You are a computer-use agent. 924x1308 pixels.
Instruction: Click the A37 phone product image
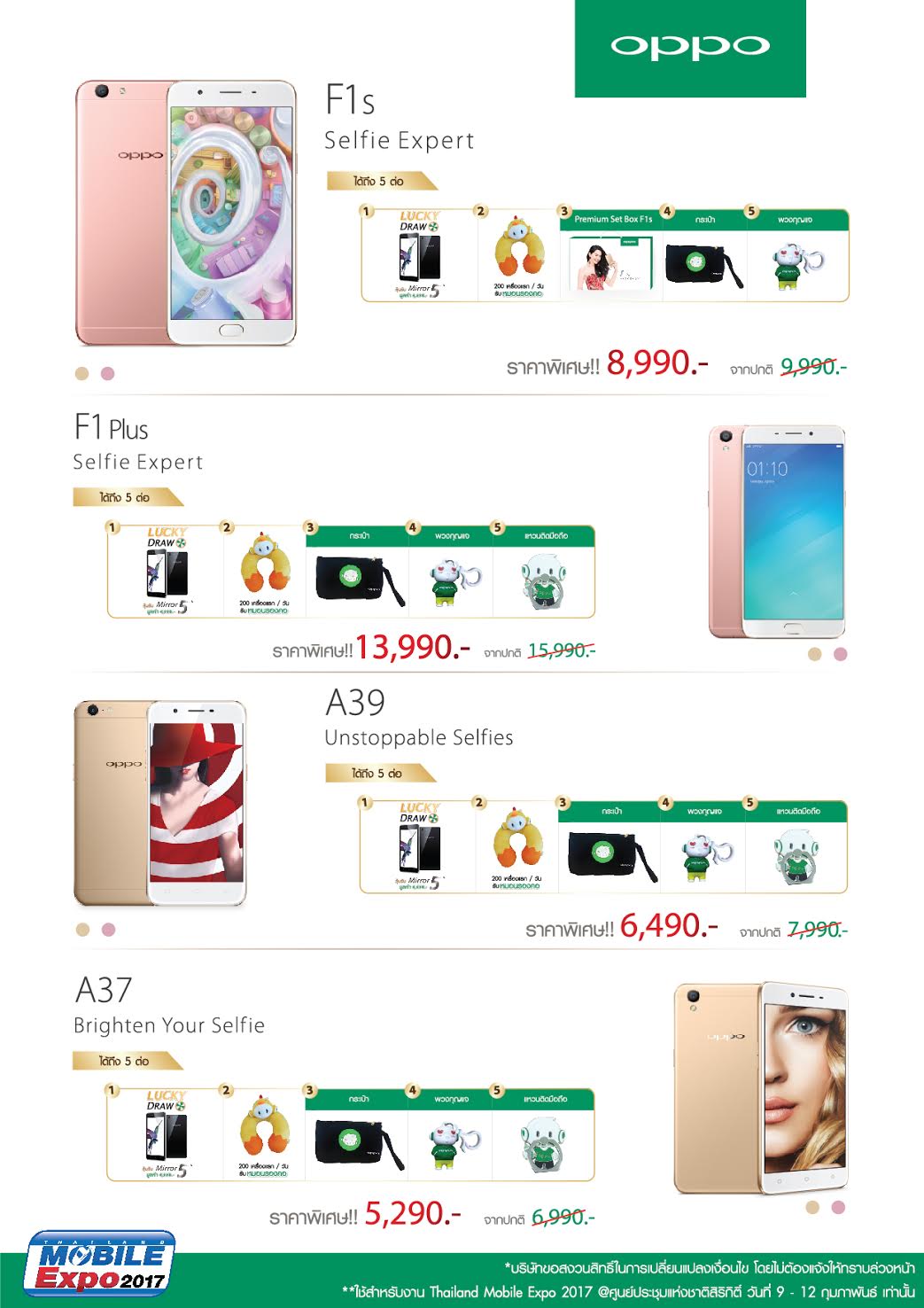tap(761, 1087)
